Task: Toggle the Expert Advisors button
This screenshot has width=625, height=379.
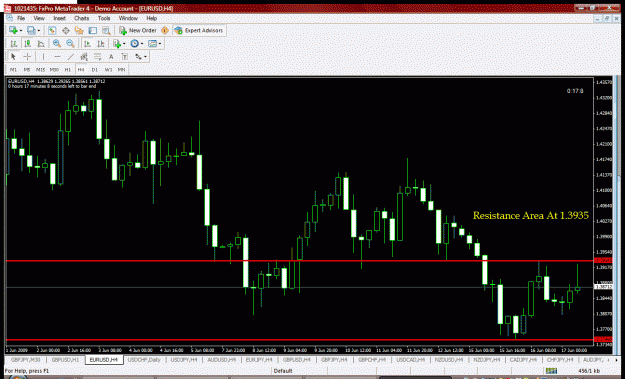Action: point(199,30)
